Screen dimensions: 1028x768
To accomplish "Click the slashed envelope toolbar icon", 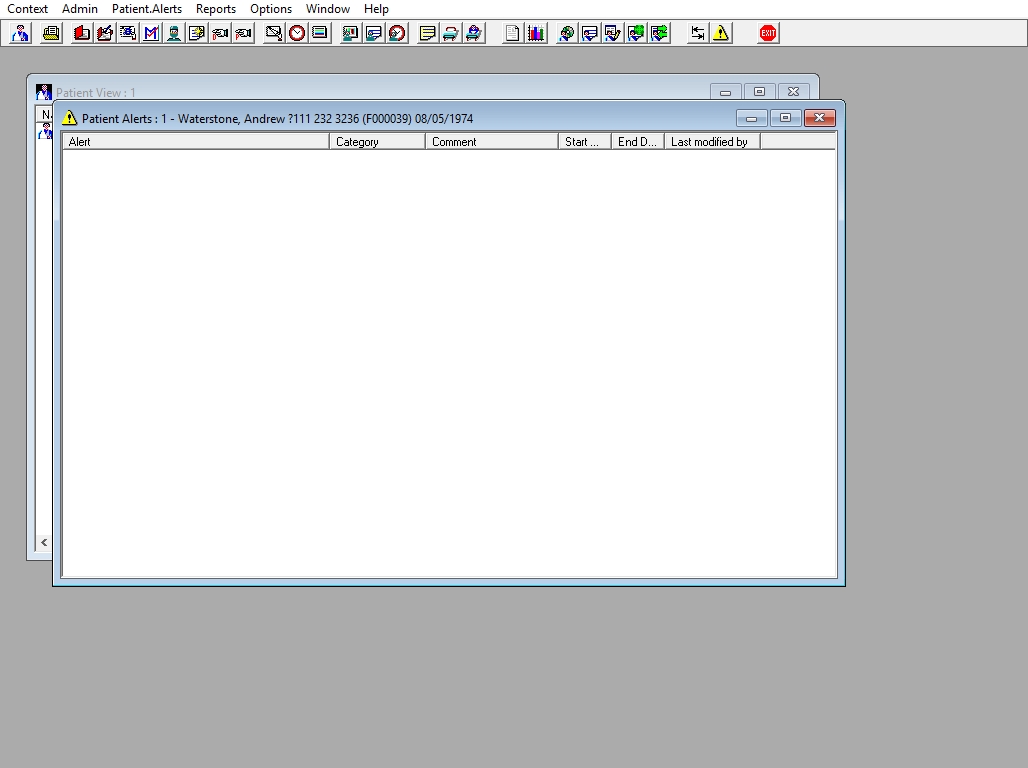I will click(274, 33).
